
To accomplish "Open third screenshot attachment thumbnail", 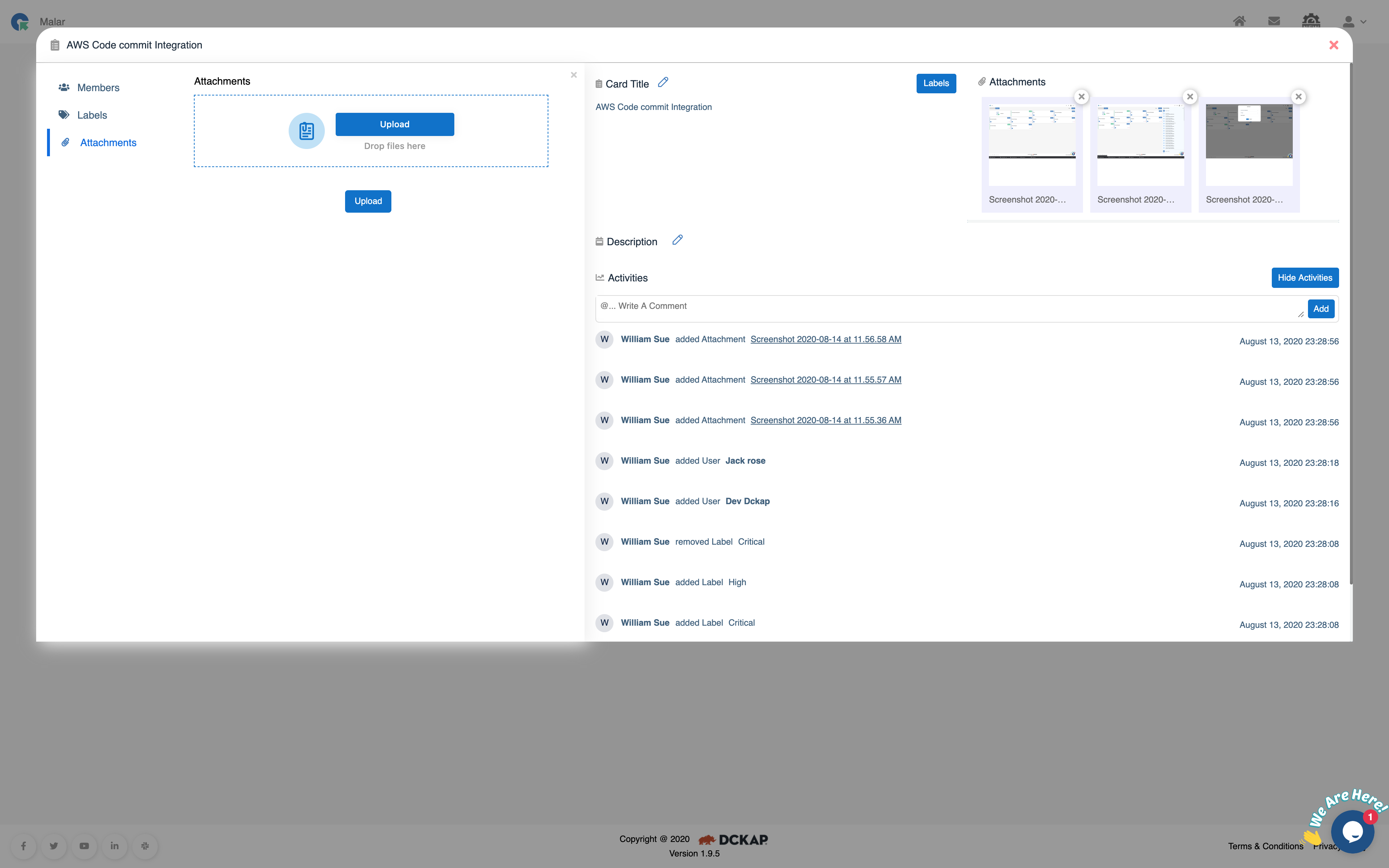I will pyautogui.click(x=1249, y=145).
